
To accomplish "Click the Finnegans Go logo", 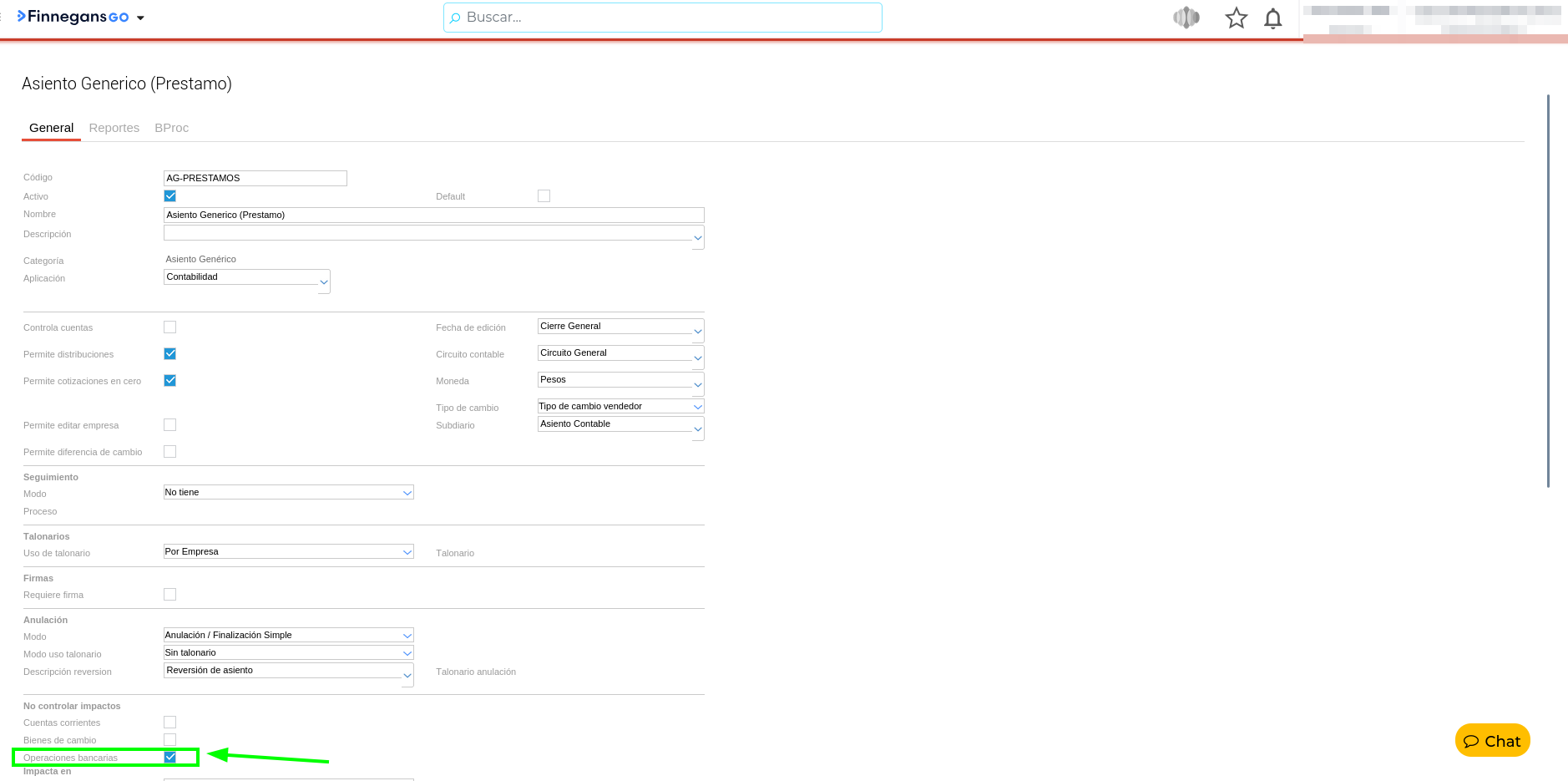I will (73, 17).
